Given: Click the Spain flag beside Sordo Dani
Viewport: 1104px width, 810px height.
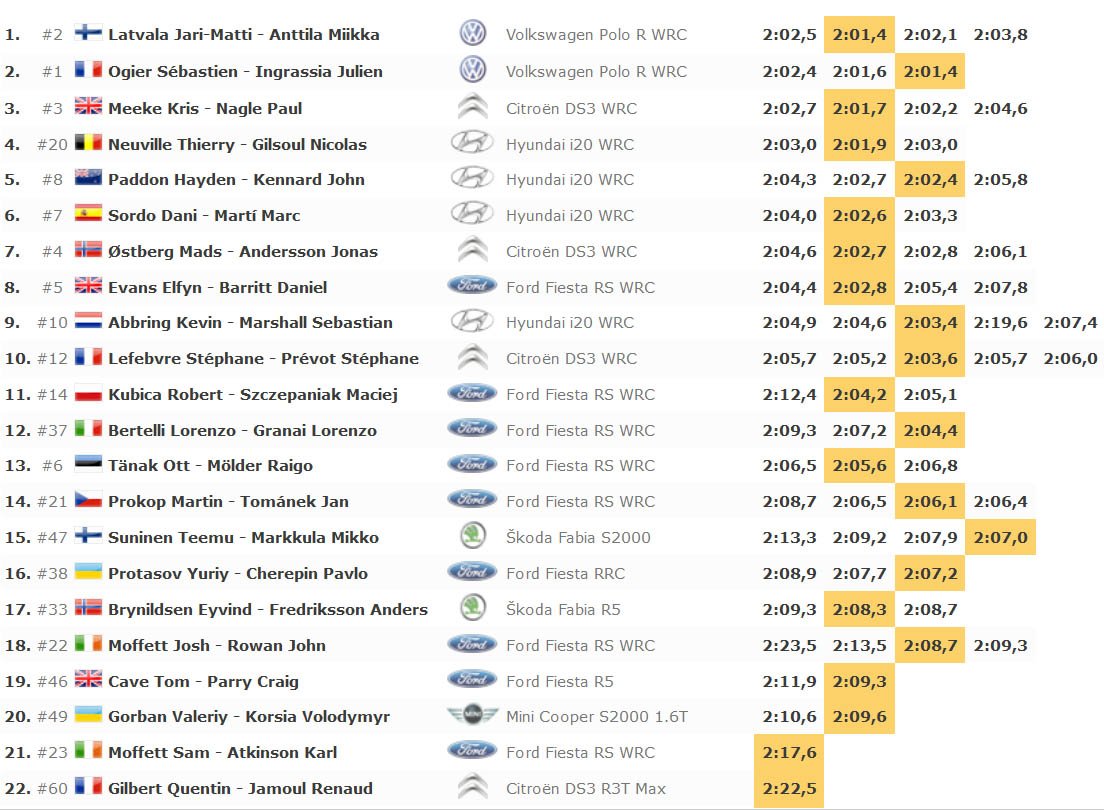Looking at the screenshot, I should [88, 214].
